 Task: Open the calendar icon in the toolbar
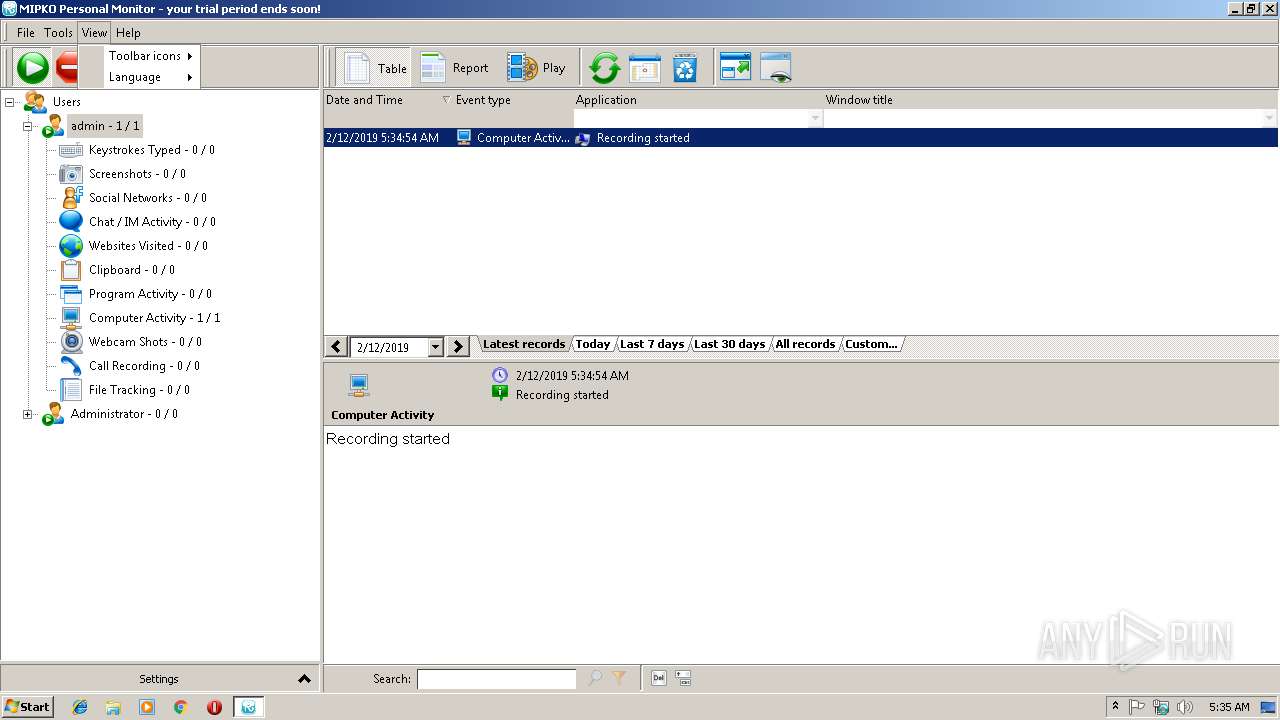645,68
